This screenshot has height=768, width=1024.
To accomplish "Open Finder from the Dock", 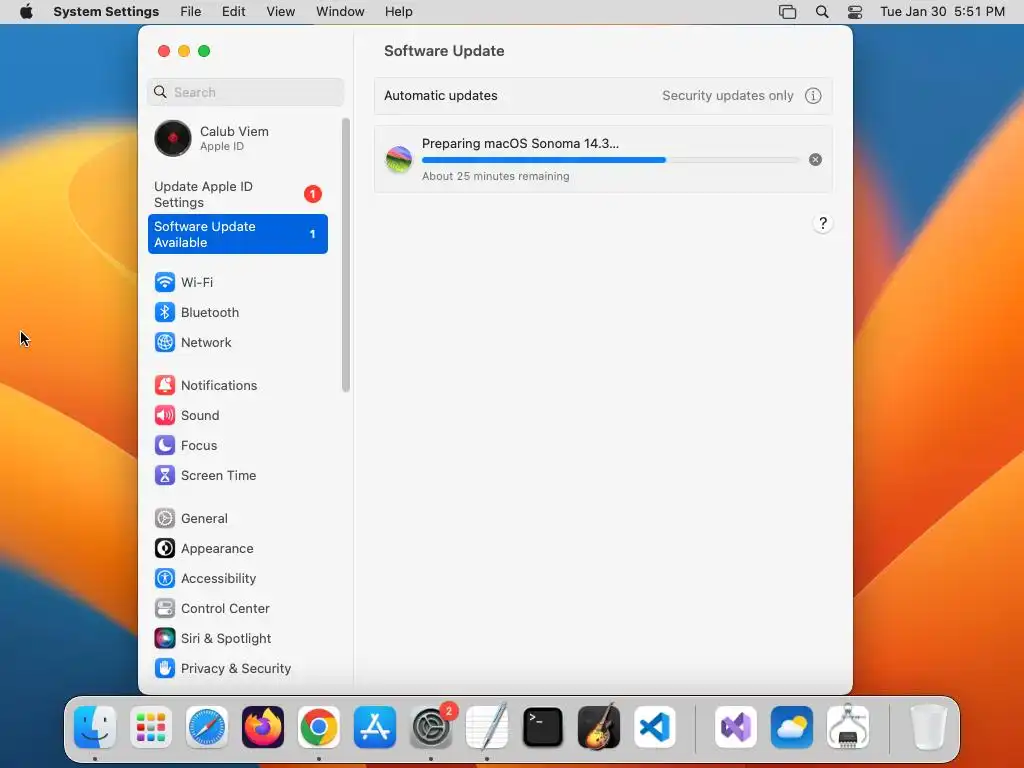I will click(x=95, y=727).
